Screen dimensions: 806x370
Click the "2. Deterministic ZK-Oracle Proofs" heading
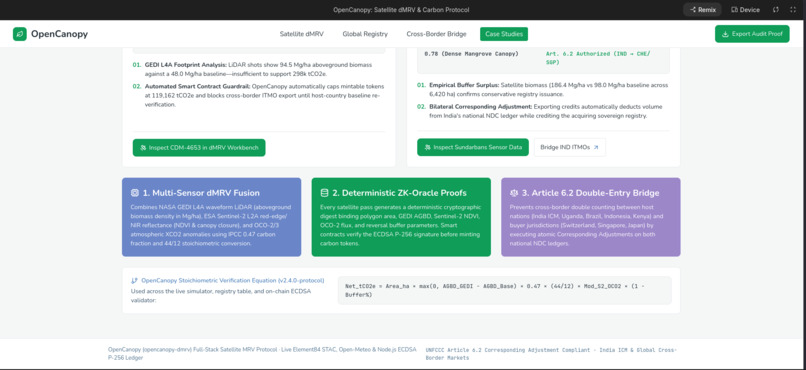[399, 193]
